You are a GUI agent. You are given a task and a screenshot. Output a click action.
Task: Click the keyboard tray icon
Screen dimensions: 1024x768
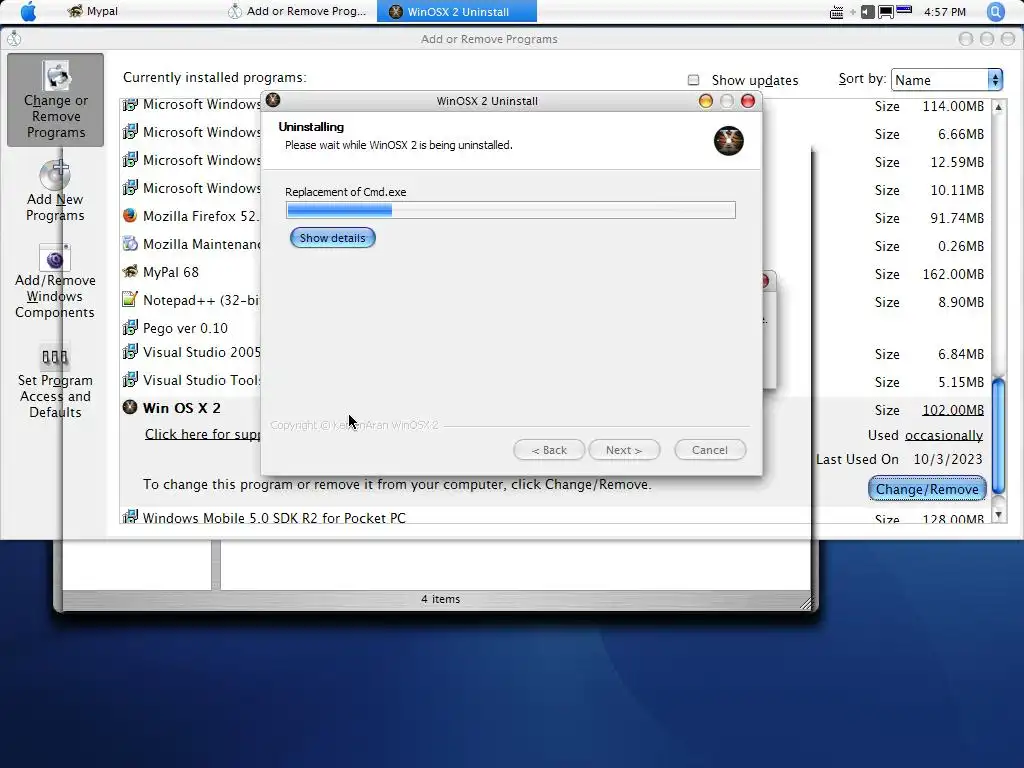click(836, 12)
